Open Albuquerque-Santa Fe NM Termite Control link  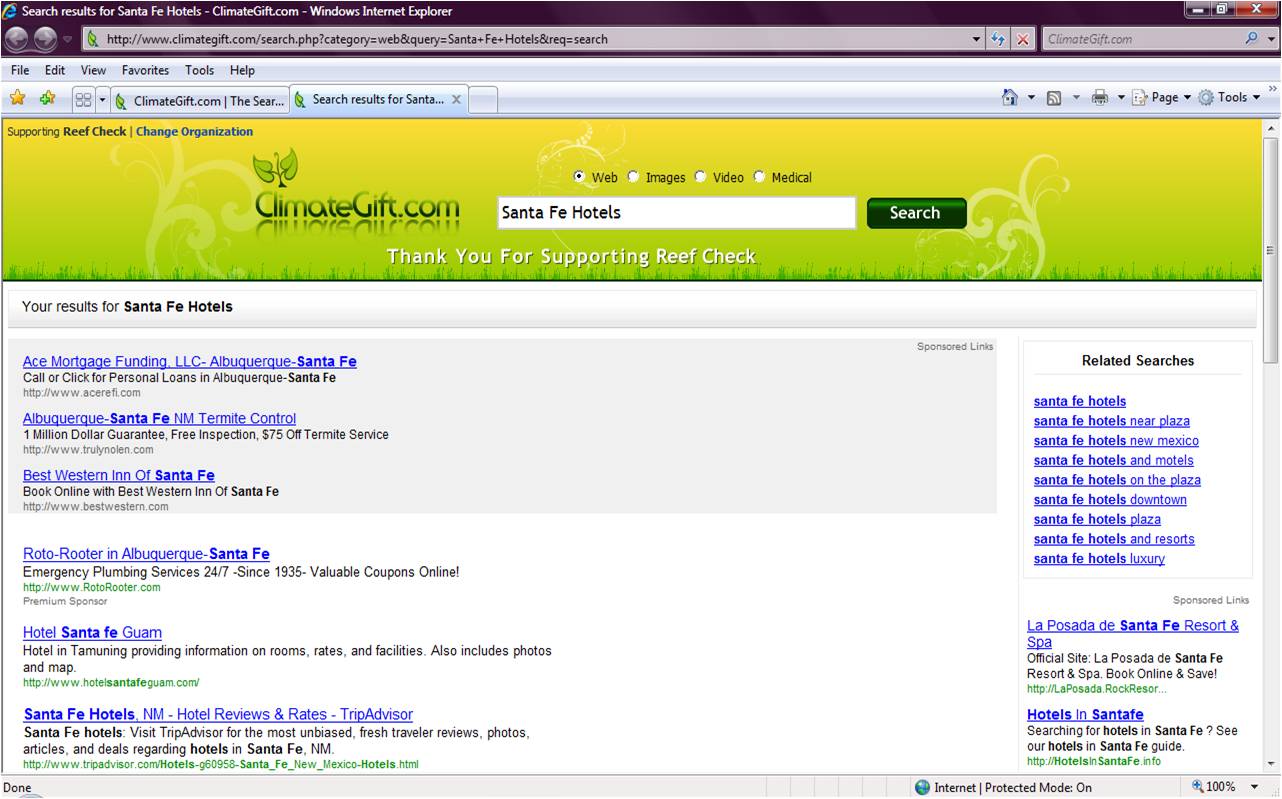coord(160,418)
